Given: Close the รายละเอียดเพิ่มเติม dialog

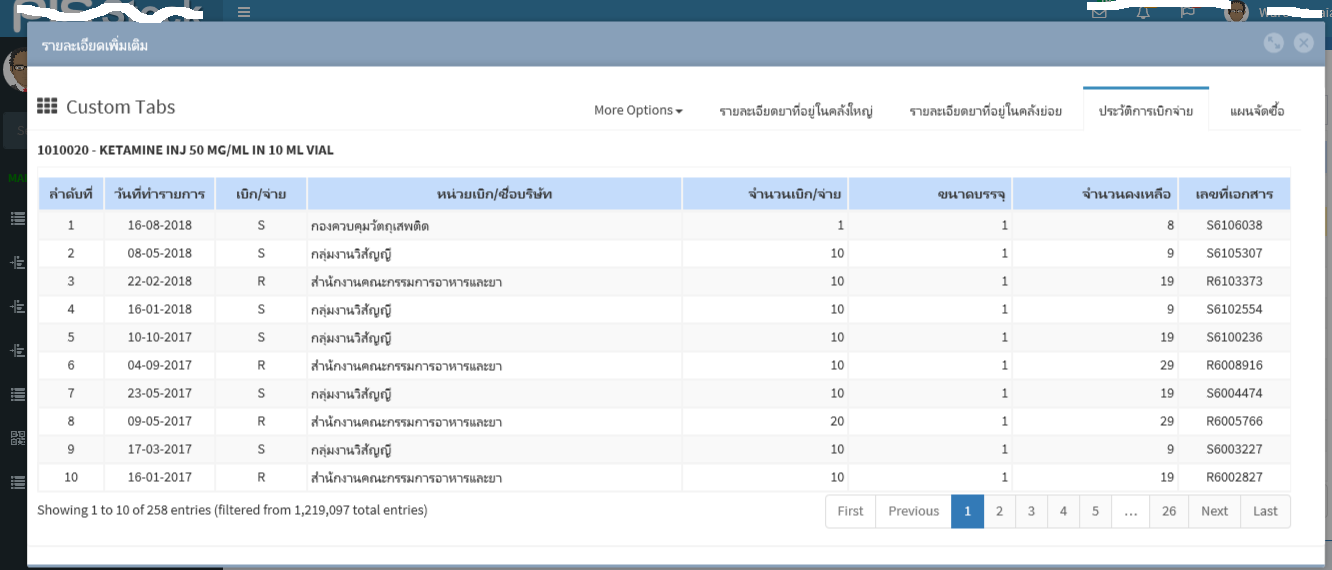Looking at the screenshot, I should tap(1303, 43).
